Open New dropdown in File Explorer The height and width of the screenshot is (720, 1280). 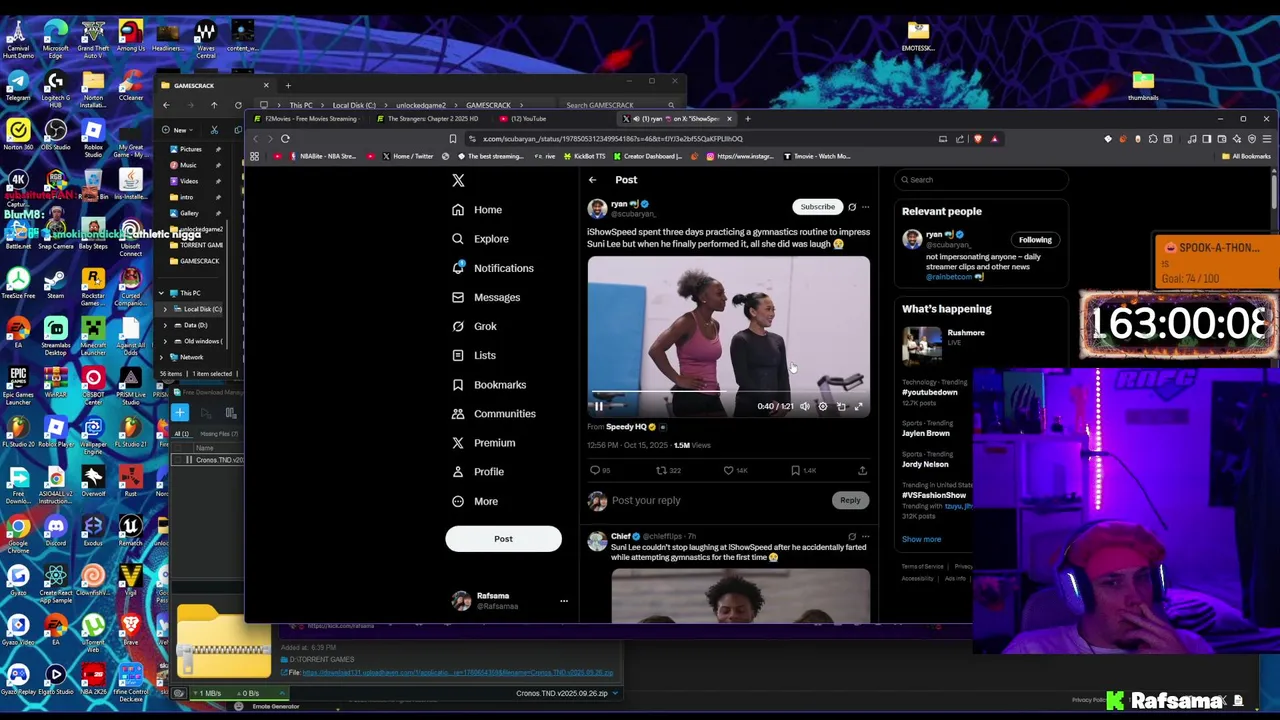pos(179,130)
